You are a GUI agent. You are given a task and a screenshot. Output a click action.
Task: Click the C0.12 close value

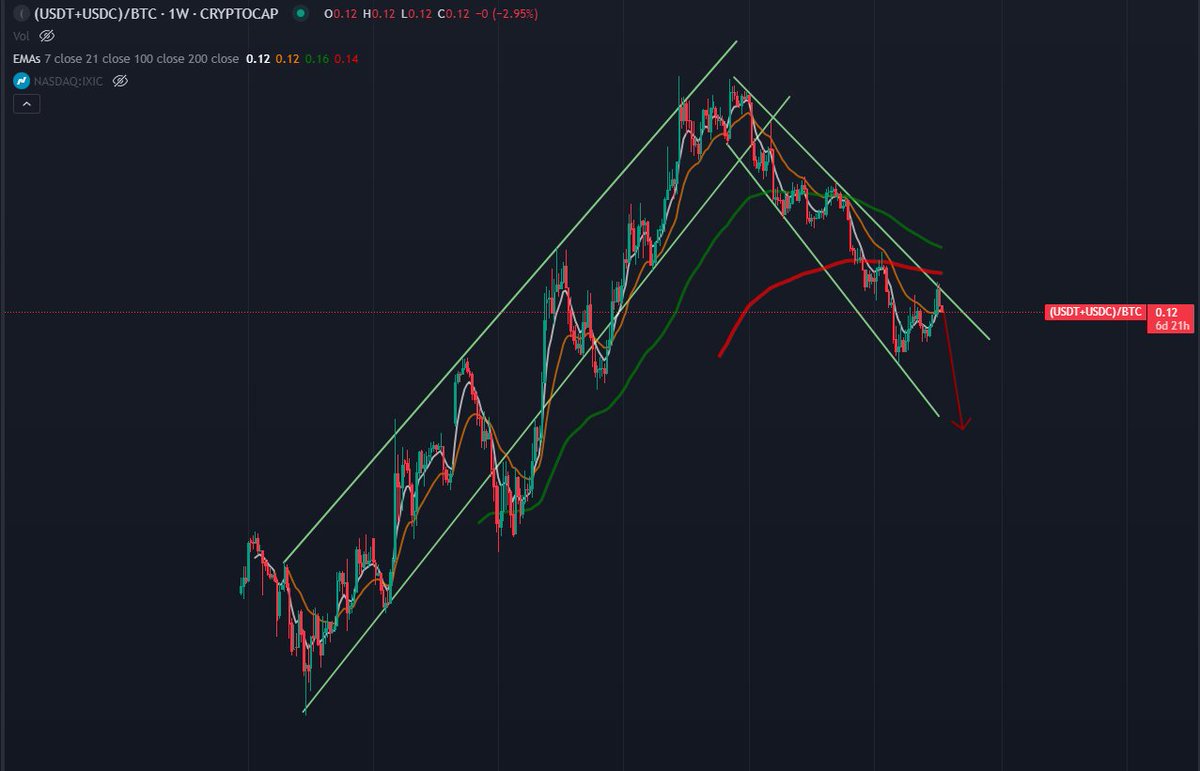[x=454, y=16]
